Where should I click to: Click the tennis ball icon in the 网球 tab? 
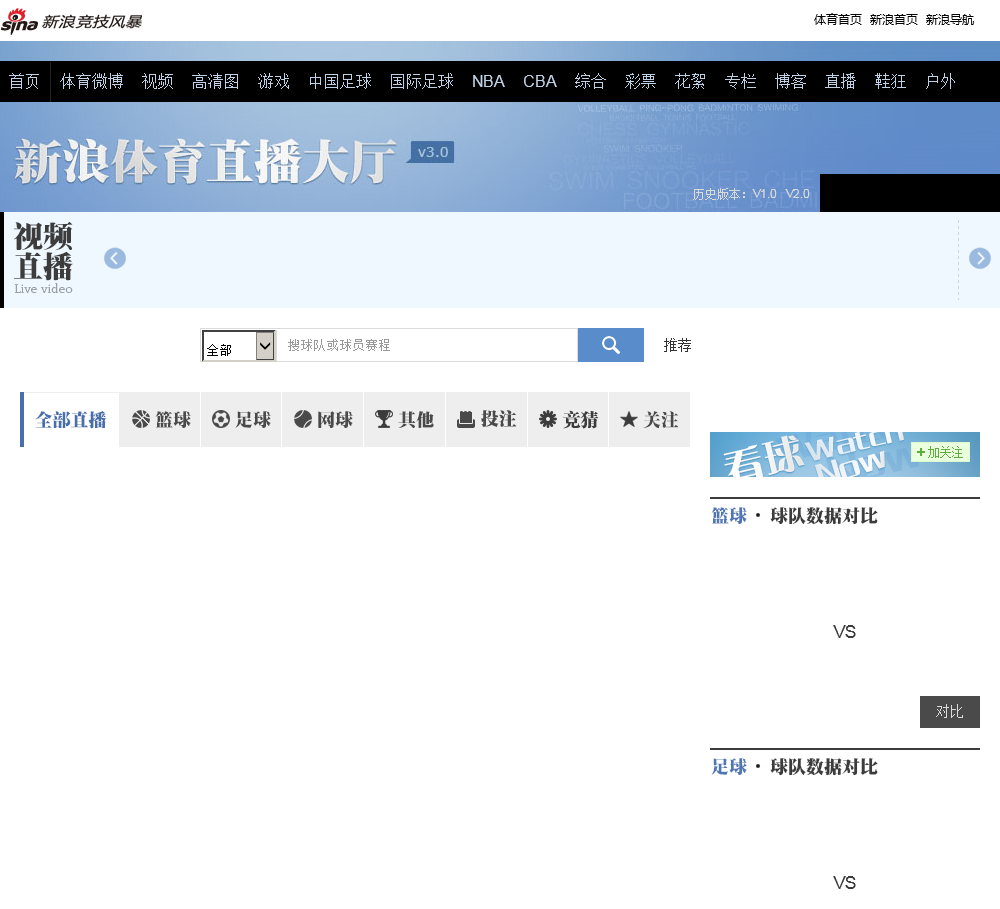302,419
